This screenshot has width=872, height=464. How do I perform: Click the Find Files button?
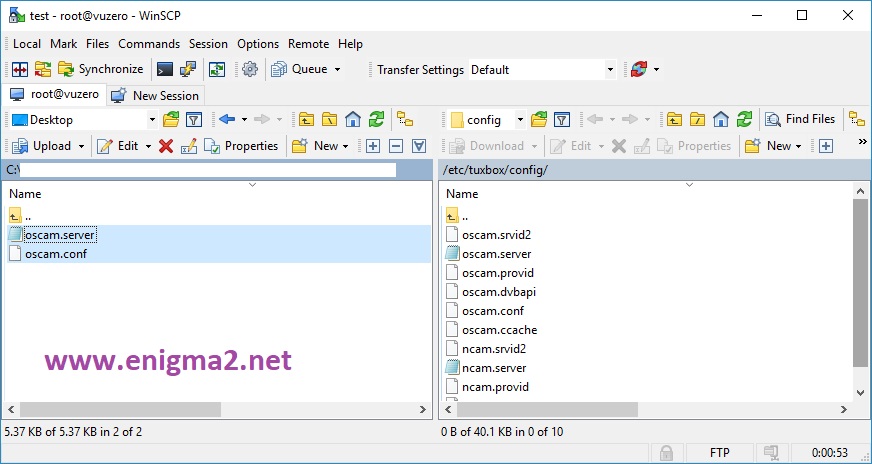coord(800,119)
